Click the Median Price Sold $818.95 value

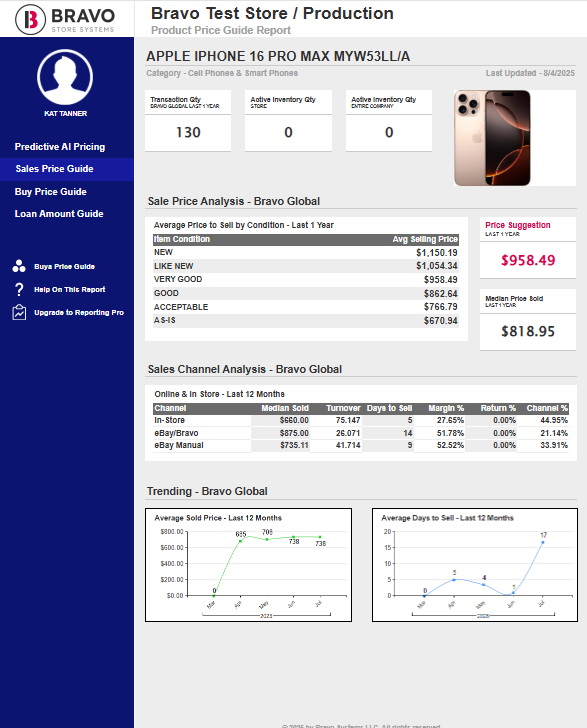[x=528, y=332]
